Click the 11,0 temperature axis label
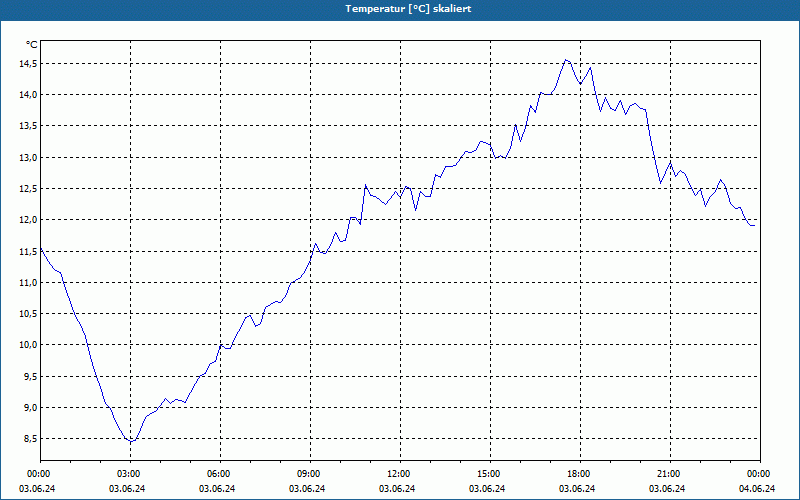 pyautogui.click(x=28, y=283)
